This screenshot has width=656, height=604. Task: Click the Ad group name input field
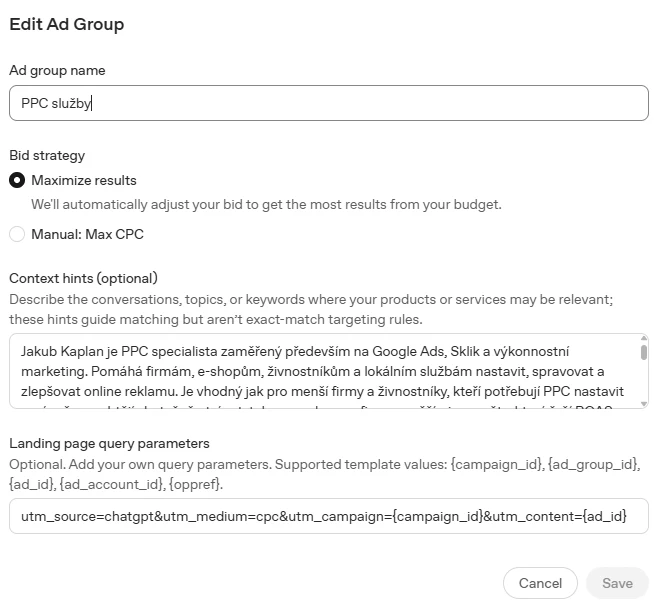tap(328, 103)
